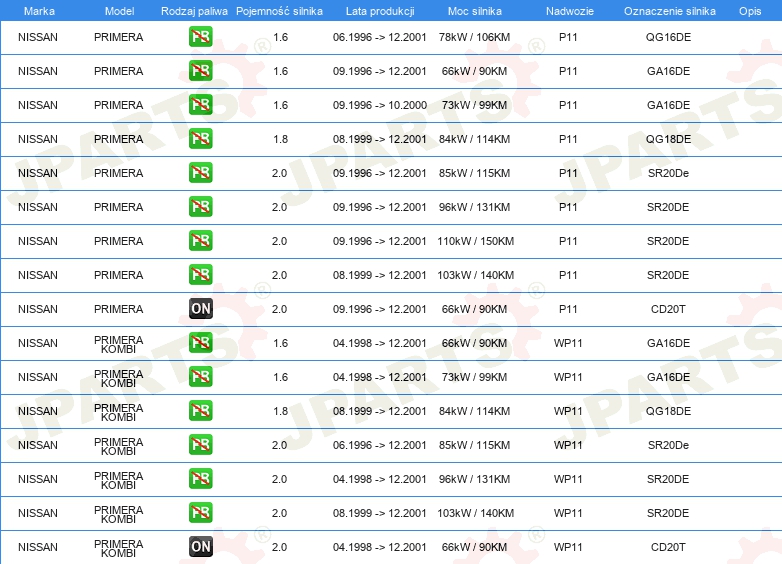Select 73kW / 99KM in the WP11 row
This screenshot has width=782, height=564.
point(474,377)
